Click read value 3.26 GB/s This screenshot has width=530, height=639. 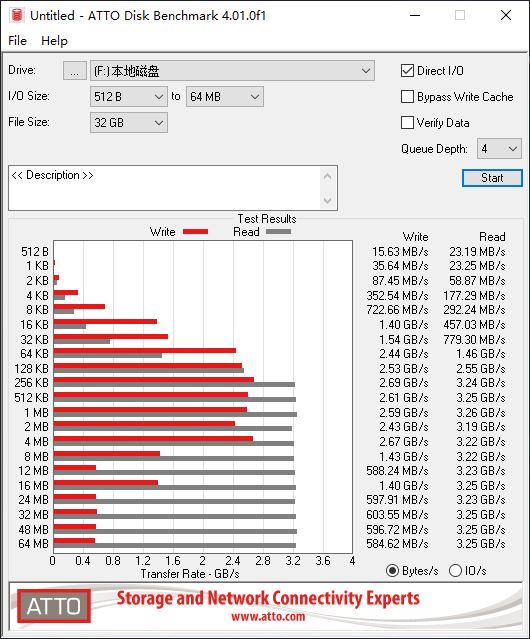pyautogui.click(x=481, y=412)
